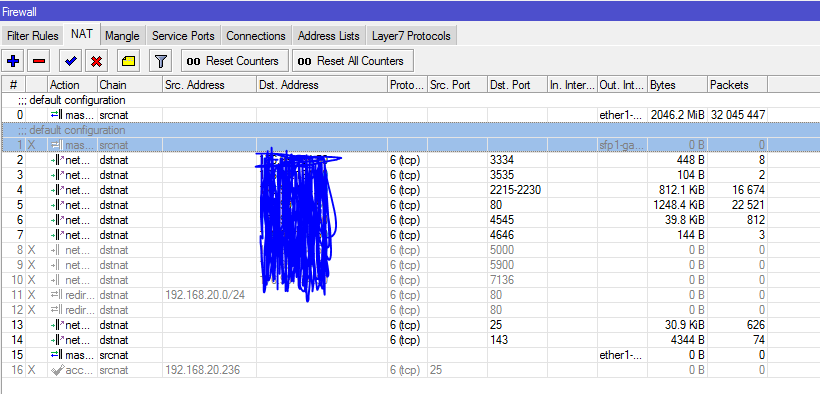Switch to Filter Rules tab
820x394 pixels.
pos(32,36)
